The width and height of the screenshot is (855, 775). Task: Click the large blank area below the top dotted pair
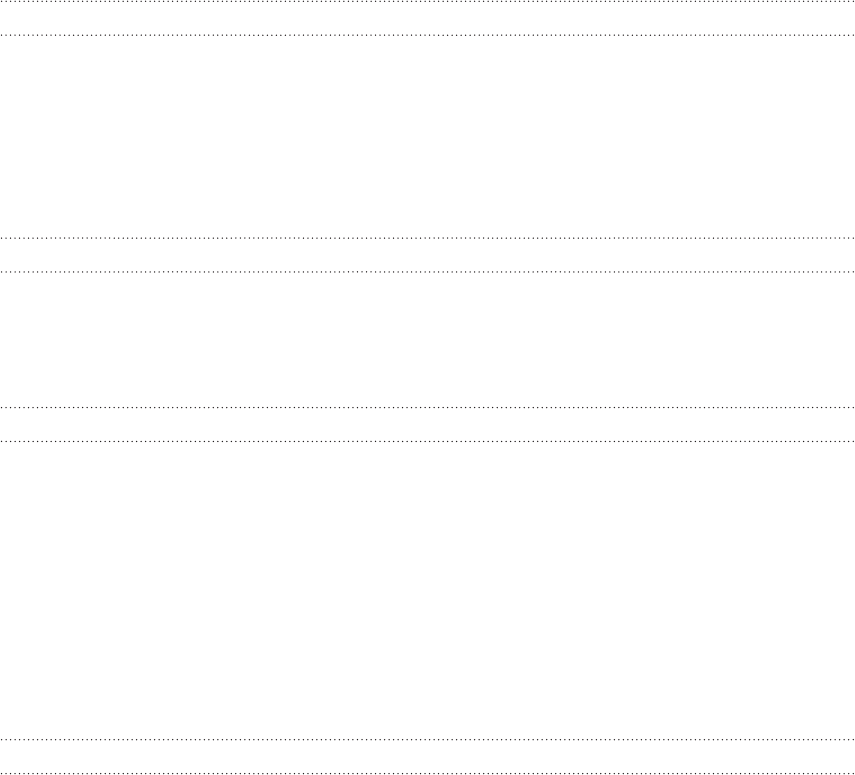[x=428, y=137]
